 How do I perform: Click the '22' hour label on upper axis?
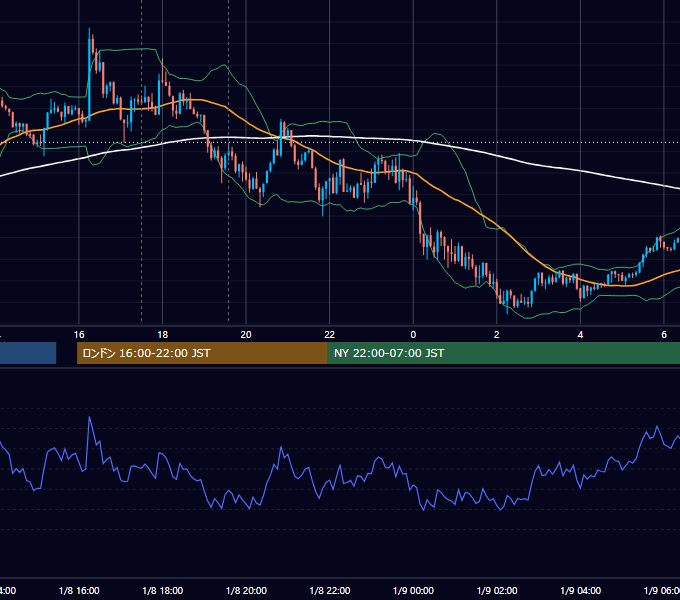click(330, 335)
